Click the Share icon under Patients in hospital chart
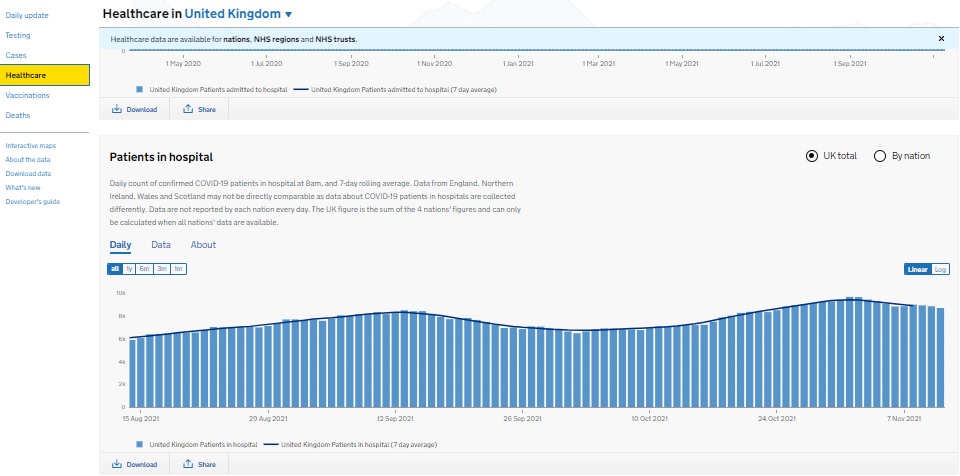960x476 pixels. coord(188,464)
